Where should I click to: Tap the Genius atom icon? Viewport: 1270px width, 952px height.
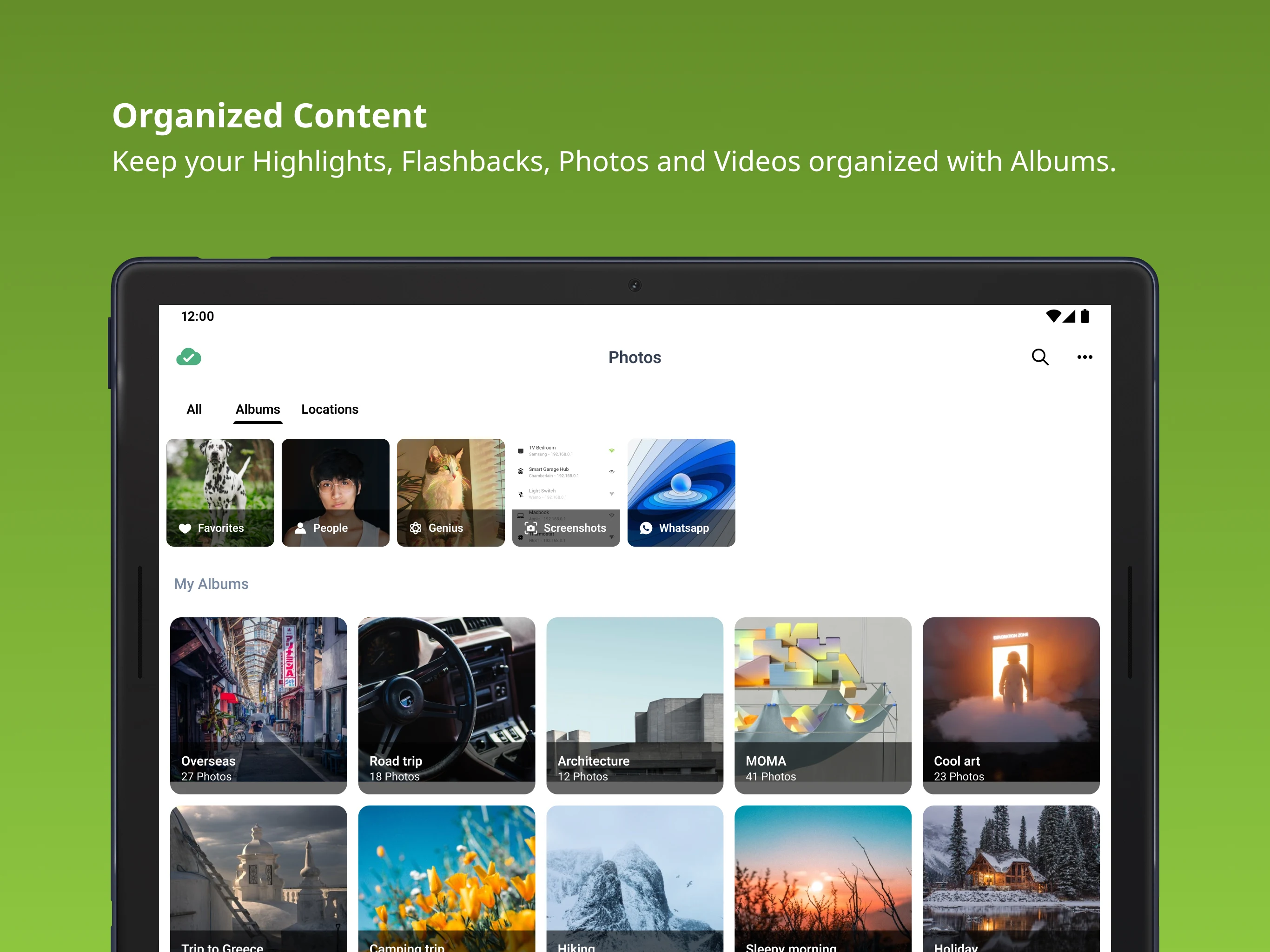coord(416,528)
